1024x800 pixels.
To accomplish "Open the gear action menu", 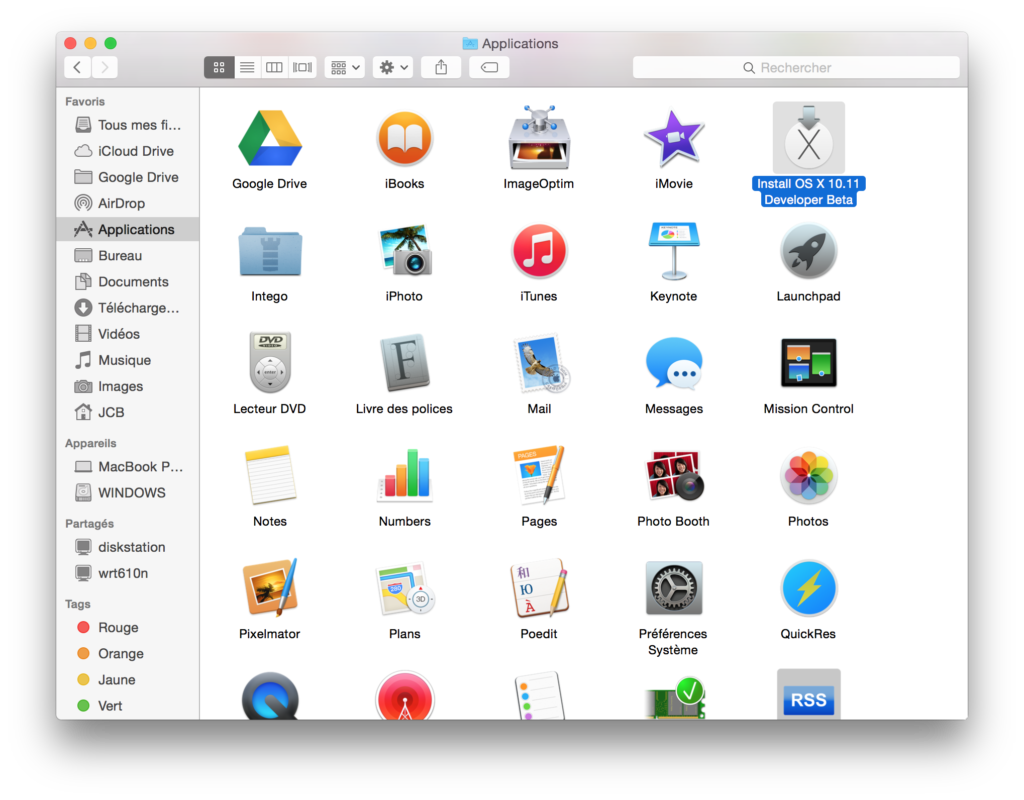I will (393, 67).
